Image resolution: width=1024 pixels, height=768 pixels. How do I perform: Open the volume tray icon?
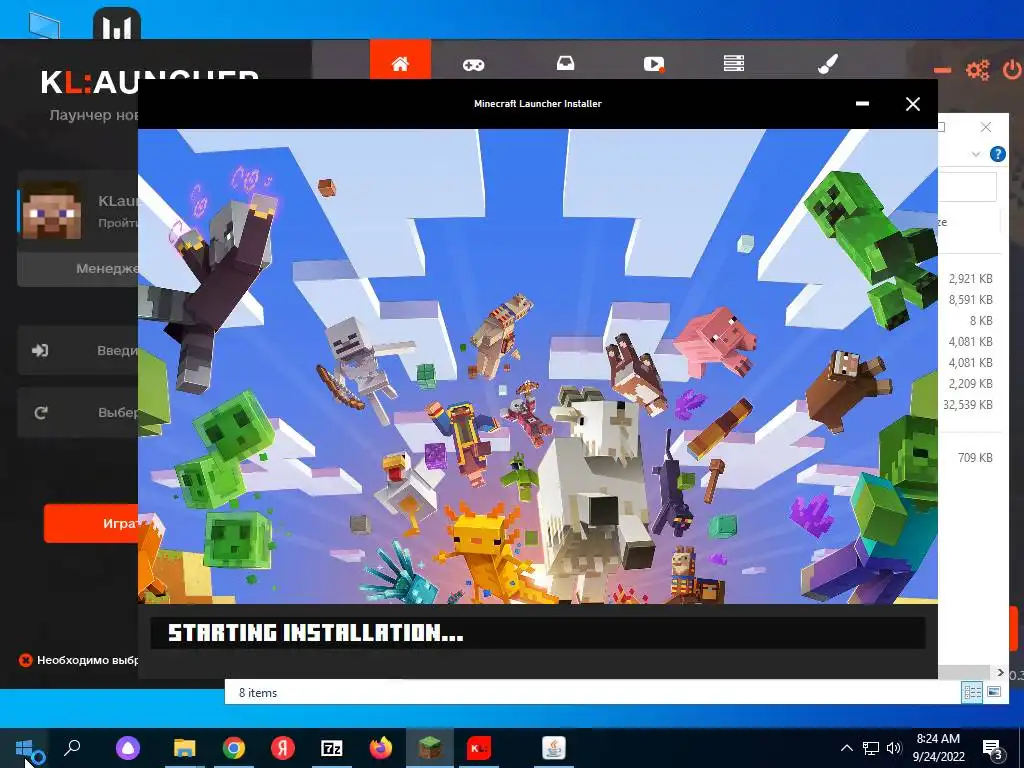[x=894, y=748]
